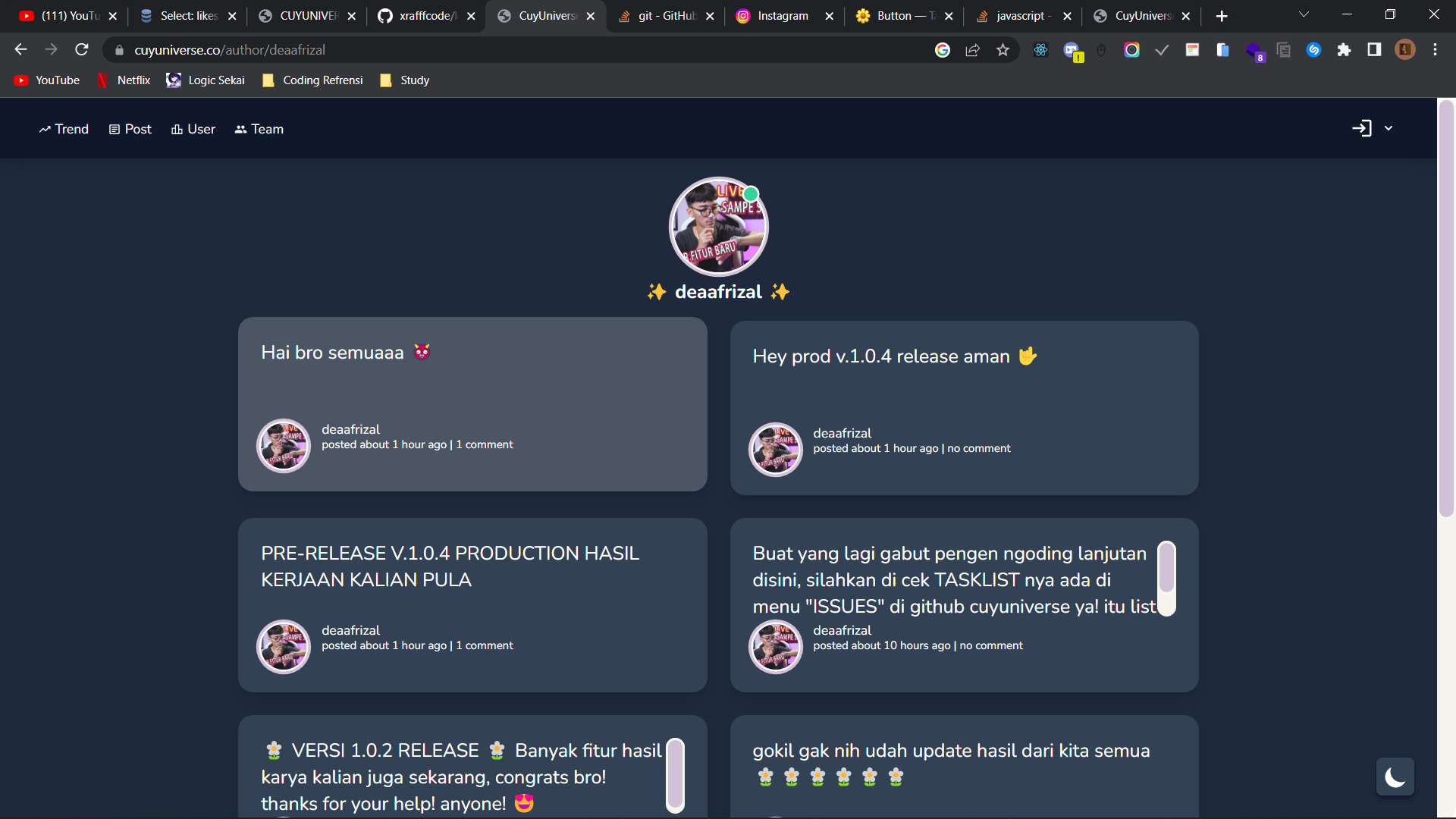The width and height of the screenshot is (1456, 819).
Task: Expand the dropdown next to the login icon
Action: [x=1389, y=128]
